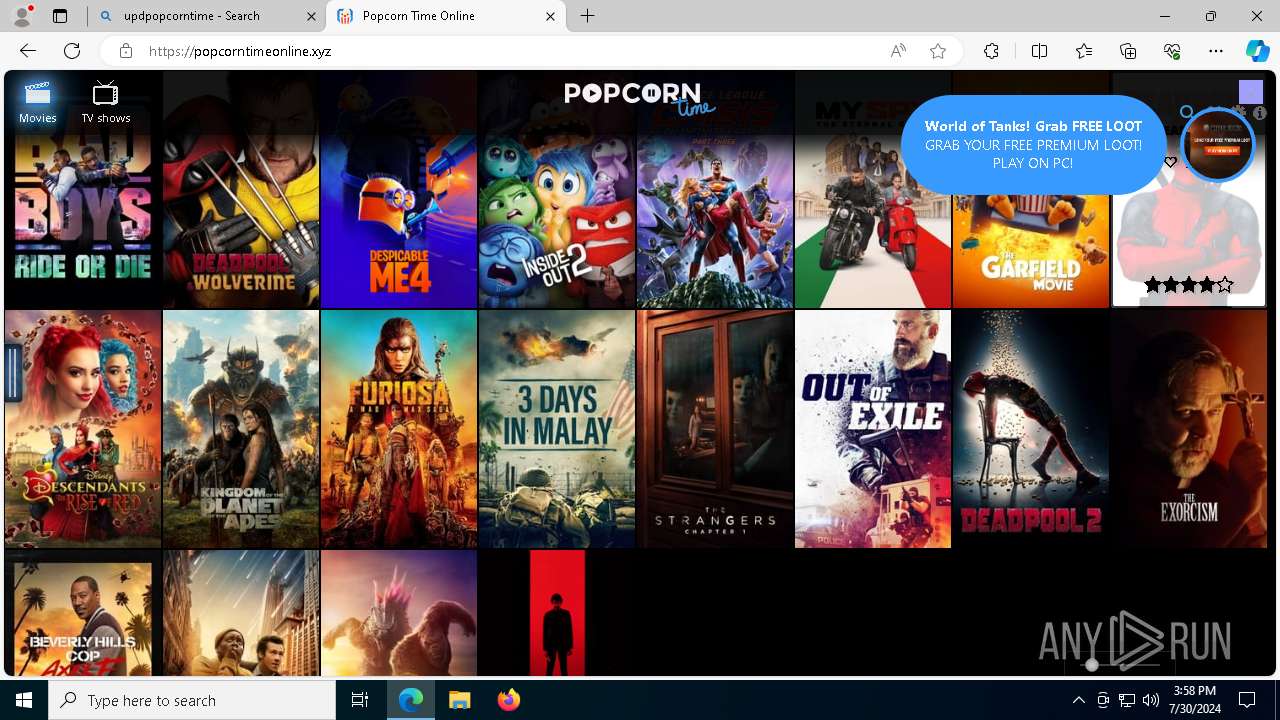Show hidden system tray icons
This screenshot has width=1280, height=720.
pyautogui.click(x=1078, y=700)
